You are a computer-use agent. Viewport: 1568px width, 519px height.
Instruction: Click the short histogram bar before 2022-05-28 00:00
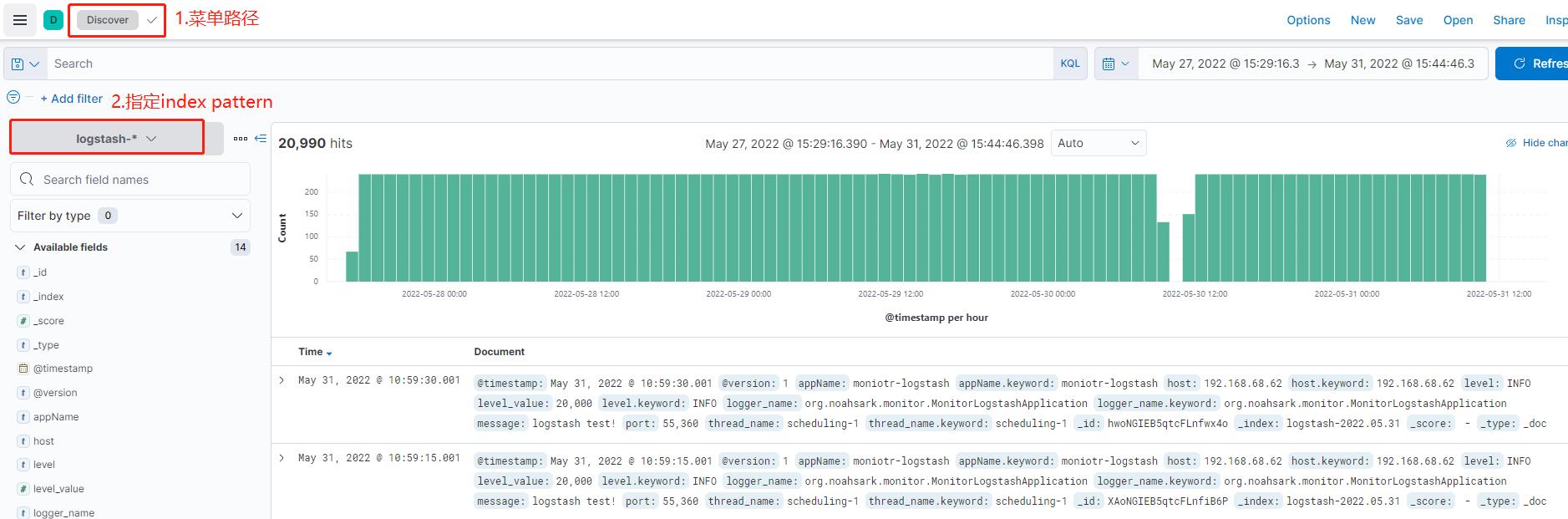pyautogui.click(x=352, y=267)
